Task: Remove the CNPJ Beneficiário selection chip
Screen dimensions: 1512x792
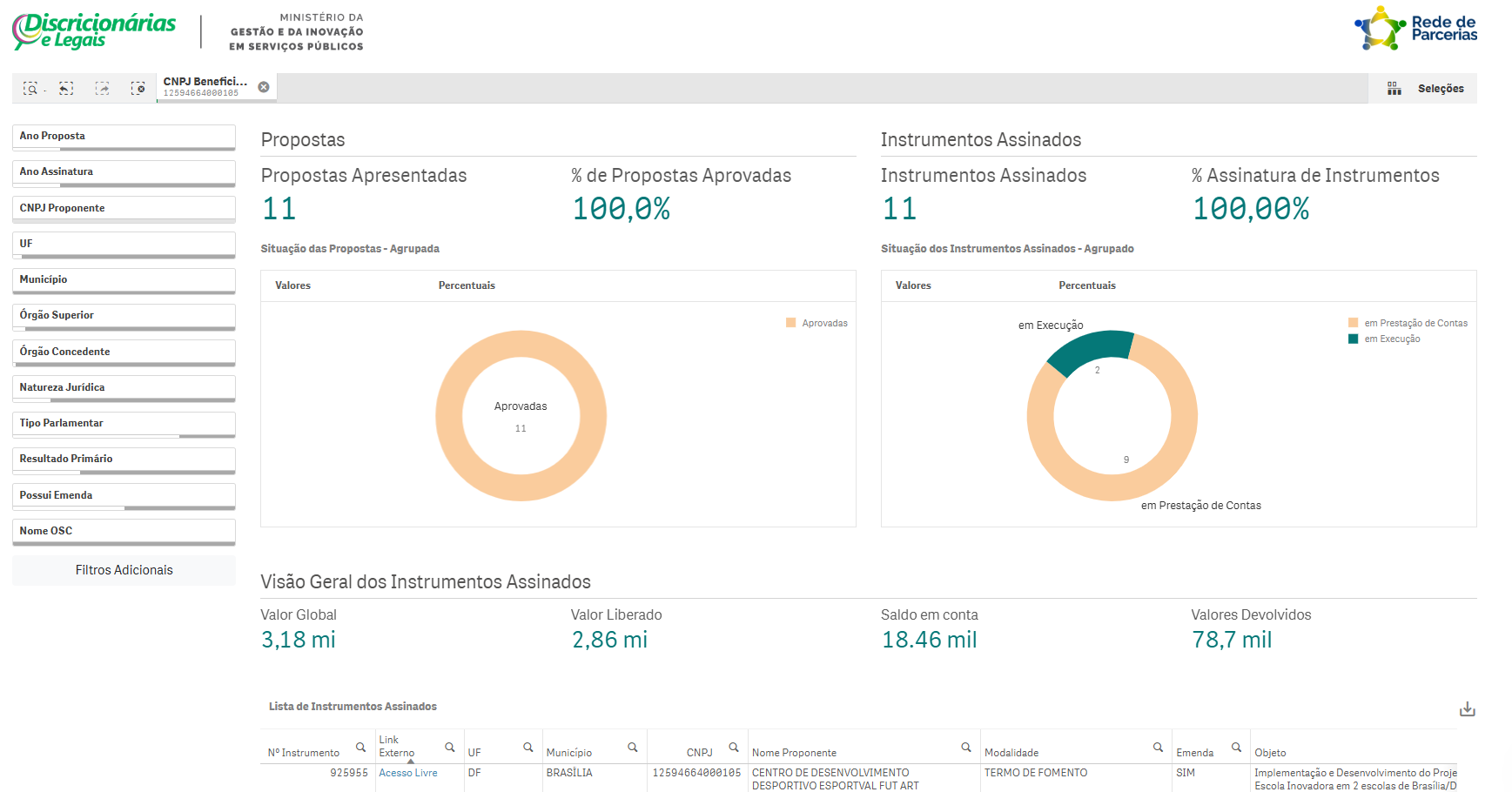Action: 264,87
